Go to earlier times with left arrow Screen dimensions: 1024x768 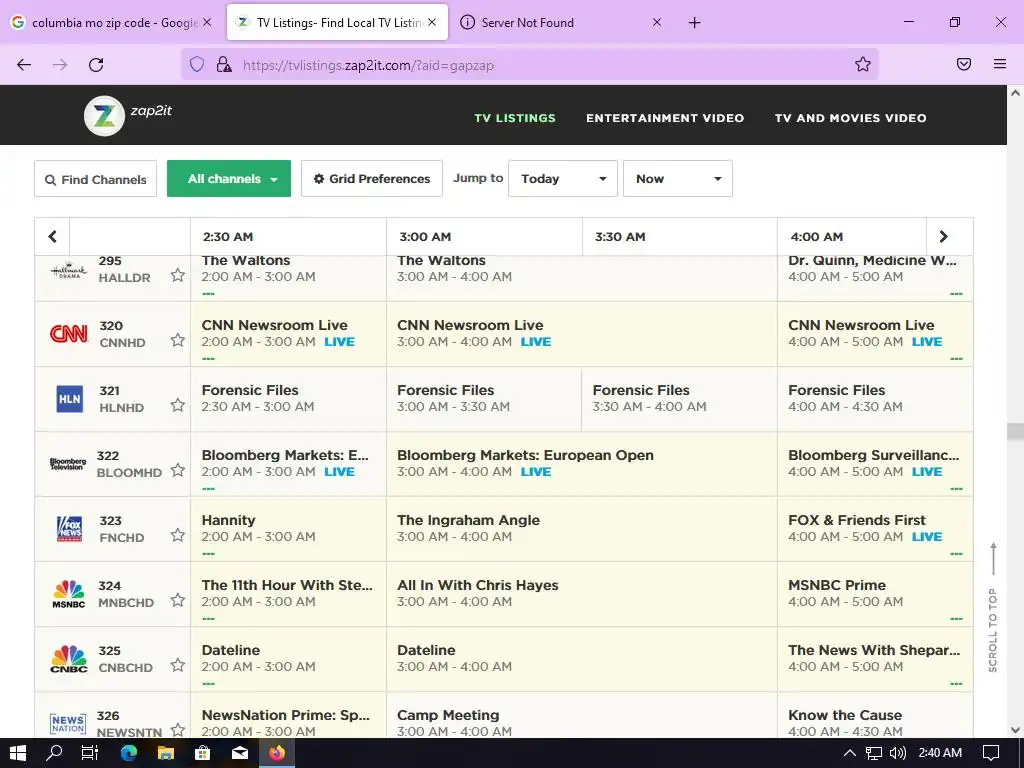[x=52, y=236]
